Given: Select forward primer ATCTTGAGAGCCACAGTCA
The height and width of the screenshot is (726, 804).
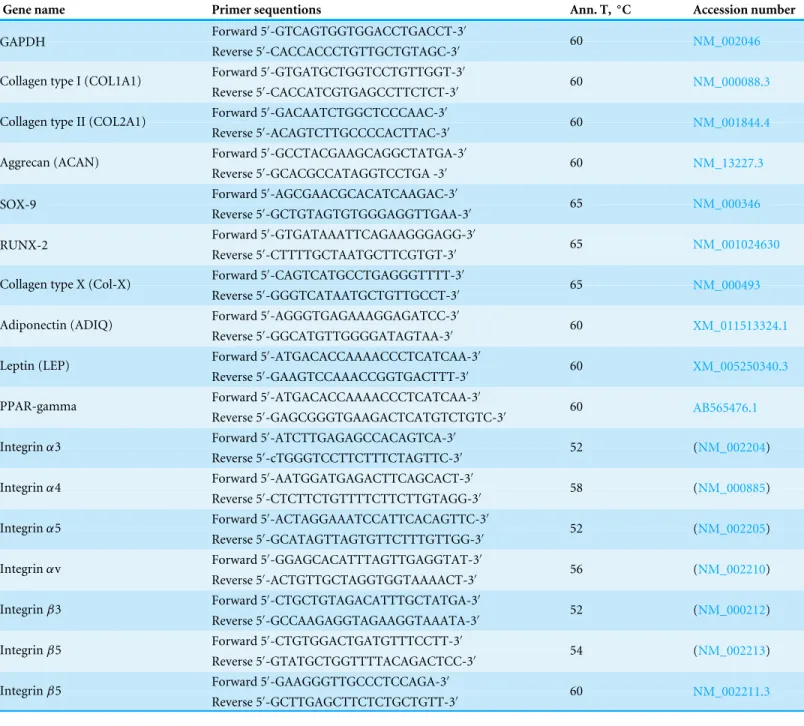Looking at the screenshot, I should pyautogui.click(x=334, y=438).
